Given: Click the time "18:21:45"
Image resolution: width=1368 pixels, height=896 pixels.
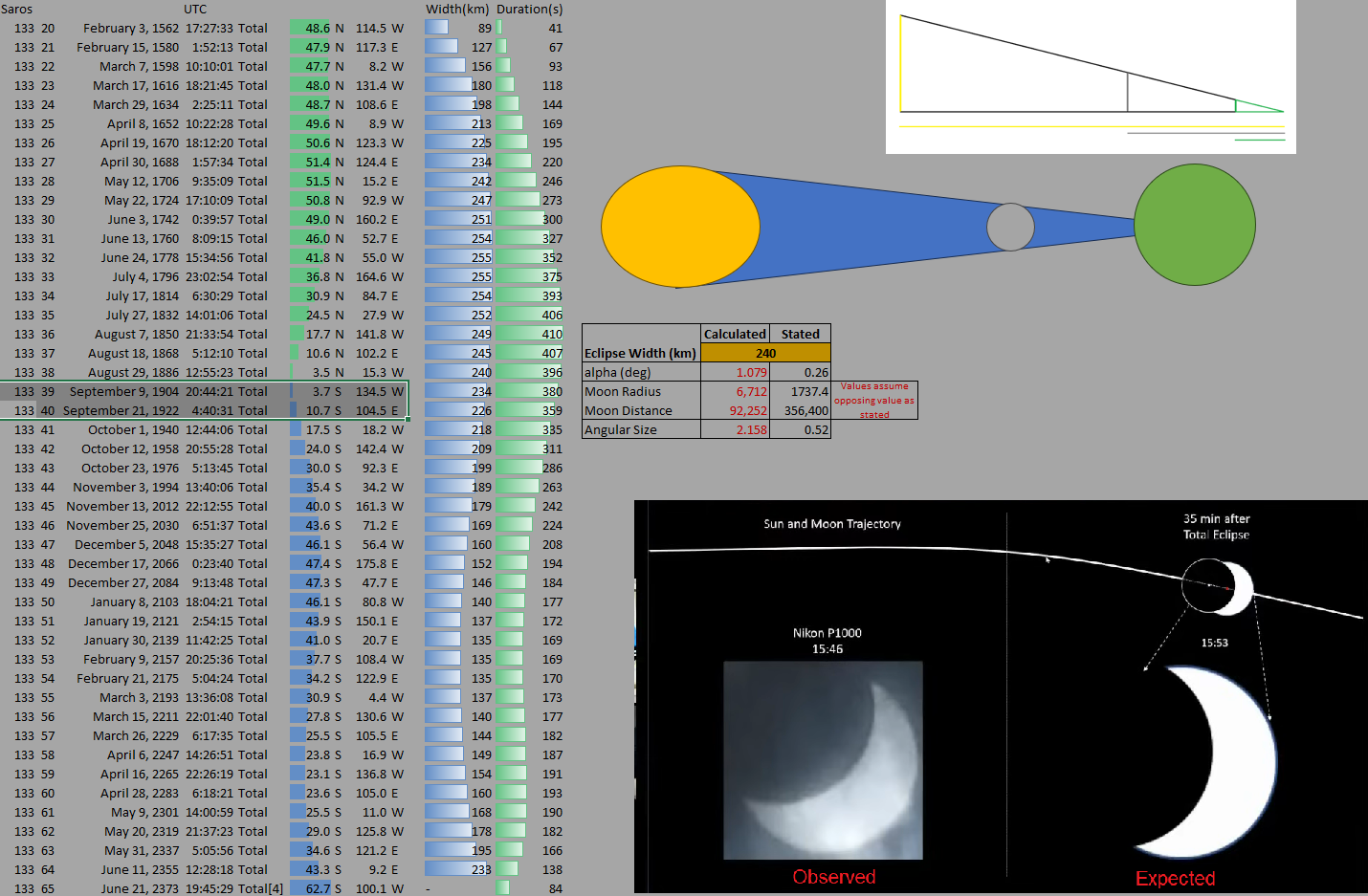Looking at the screenshot, I should click(x=210, y=85).
